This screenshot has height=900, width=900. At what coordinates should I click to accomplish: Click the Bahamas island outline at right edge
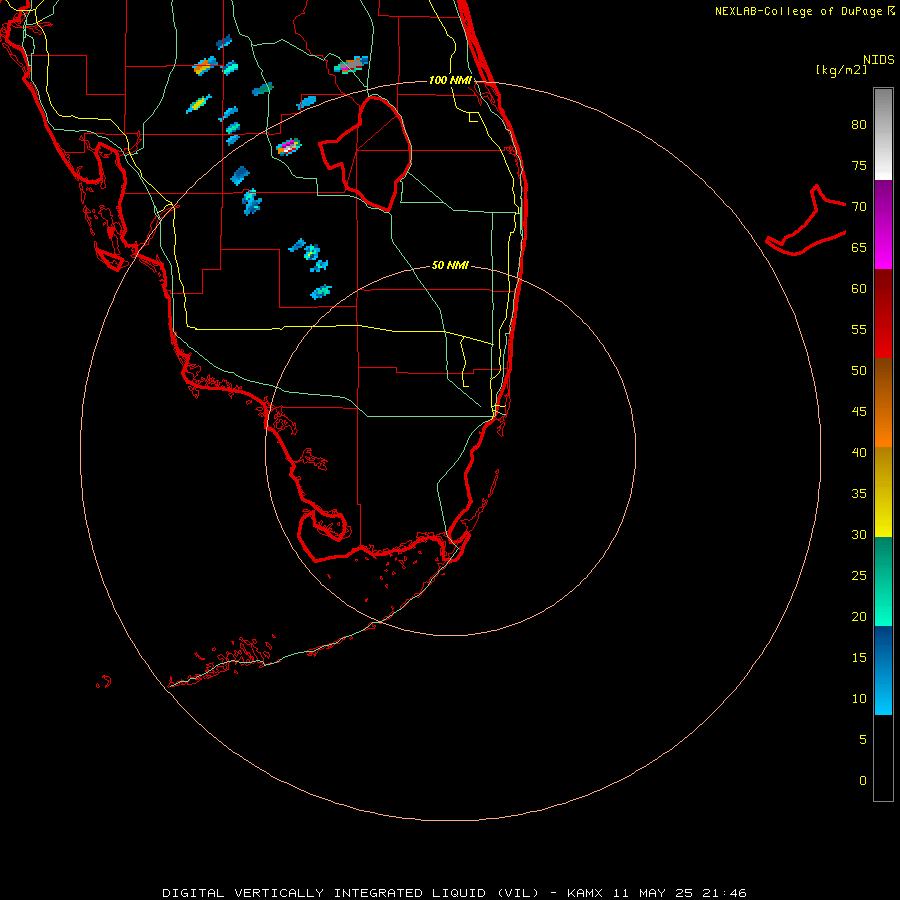805,220
